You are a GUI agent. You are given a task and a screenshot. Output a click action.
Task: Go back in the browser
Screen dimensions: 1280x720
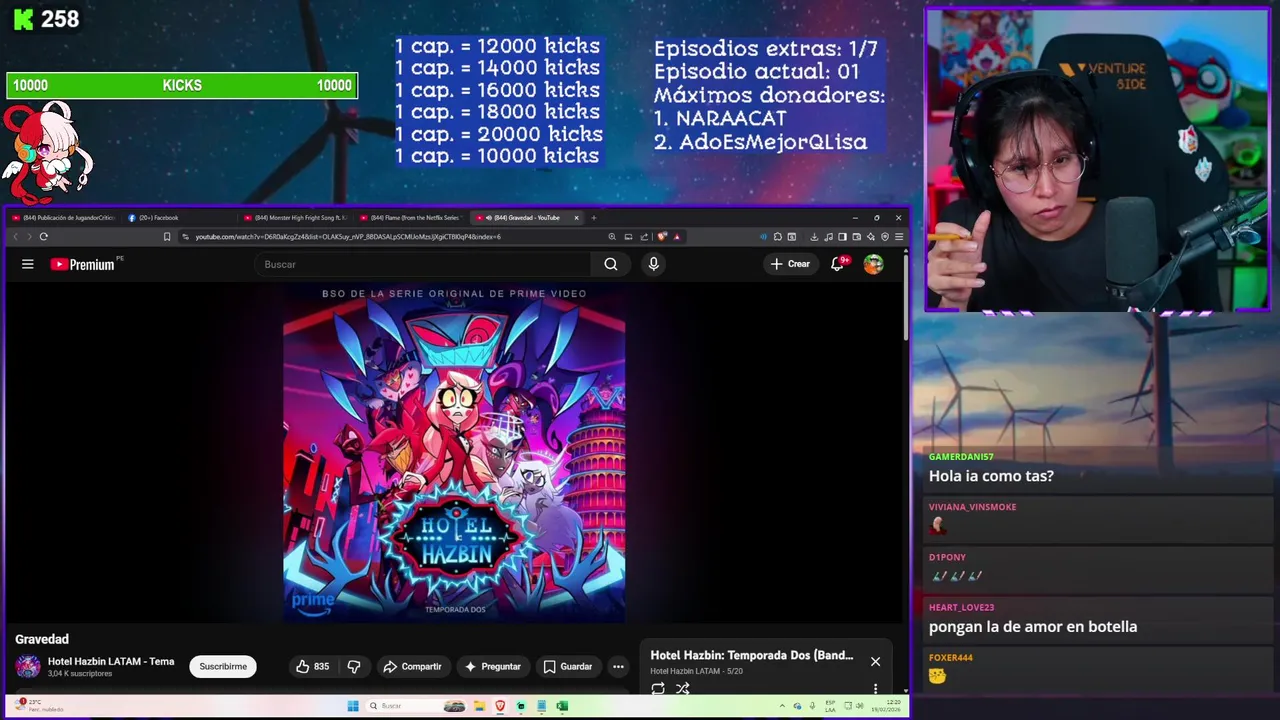coord(15,237)
